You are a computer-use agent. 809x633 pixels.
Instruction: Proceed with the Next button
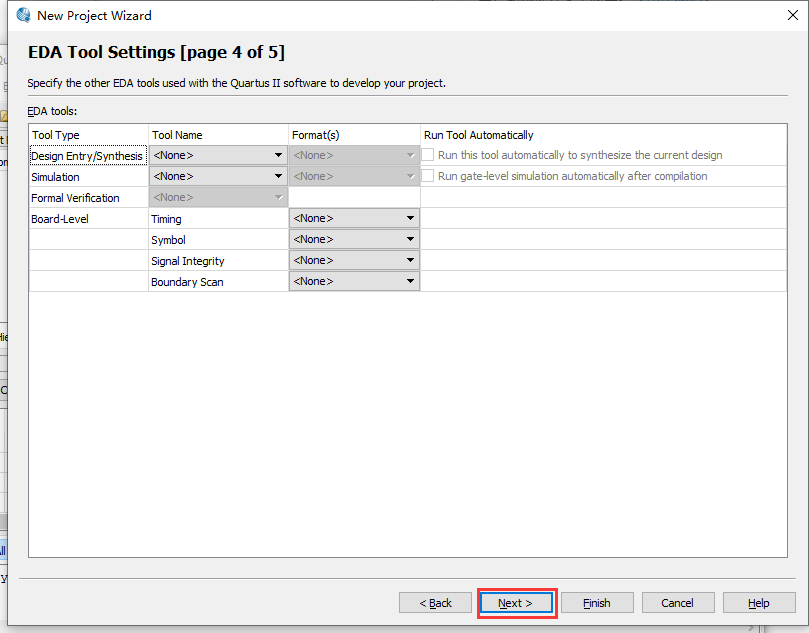pyautogui.click(x=516, y=603)
